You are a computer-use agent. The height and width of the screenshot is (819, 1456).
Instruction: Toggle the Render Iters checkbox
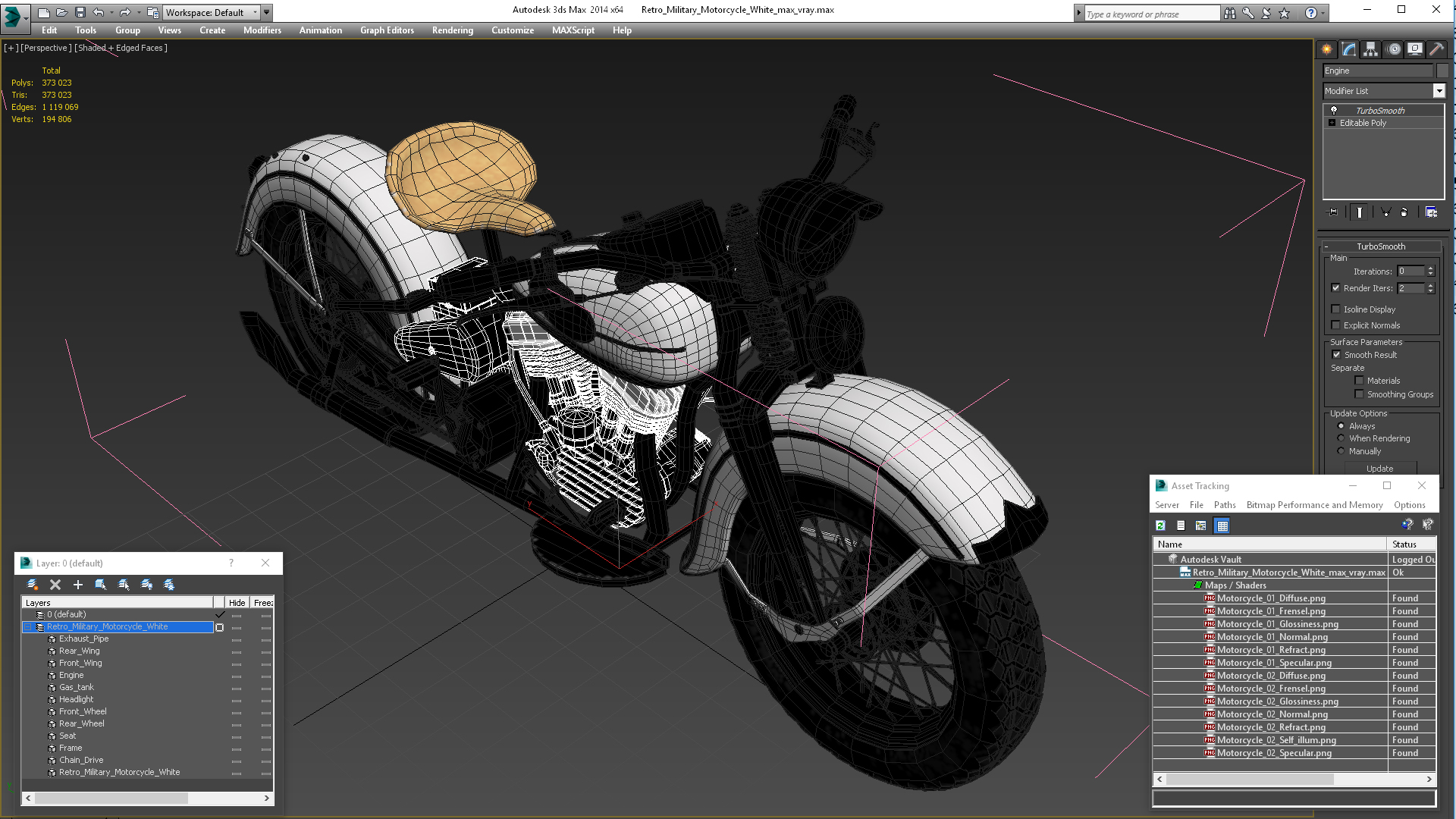click(x=1336, y=288)
